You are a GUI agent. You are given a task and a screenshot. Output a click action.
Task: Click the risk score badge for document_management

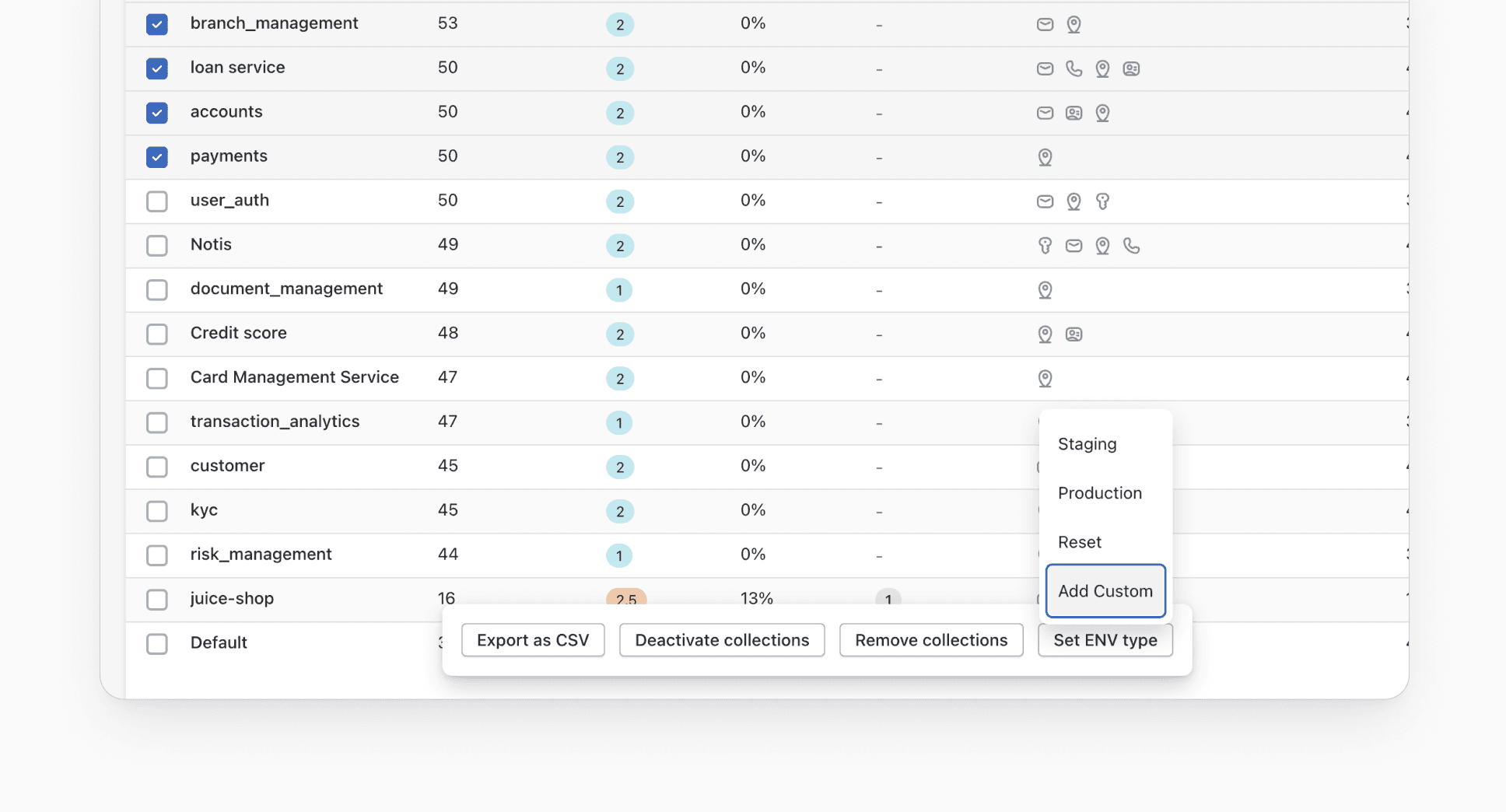[619, 290]
